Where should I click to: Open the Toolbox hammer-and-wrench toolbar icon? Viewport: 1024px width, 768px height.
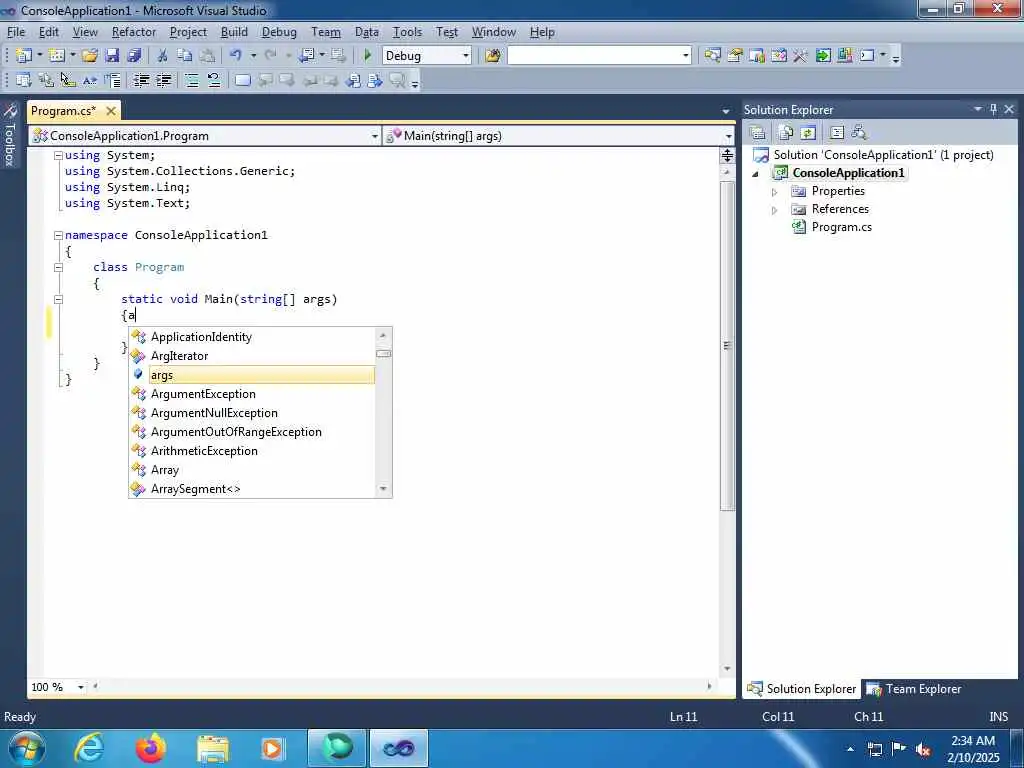coord(801,56)
